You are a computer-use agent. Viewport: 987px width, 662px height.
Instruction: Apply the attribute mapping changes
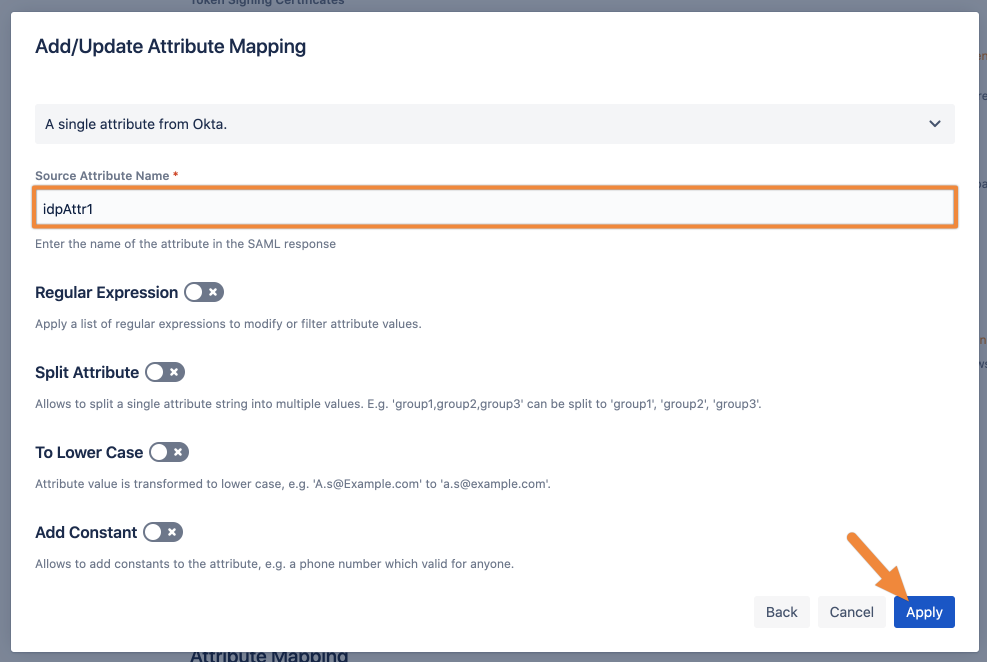click(924, 612)
